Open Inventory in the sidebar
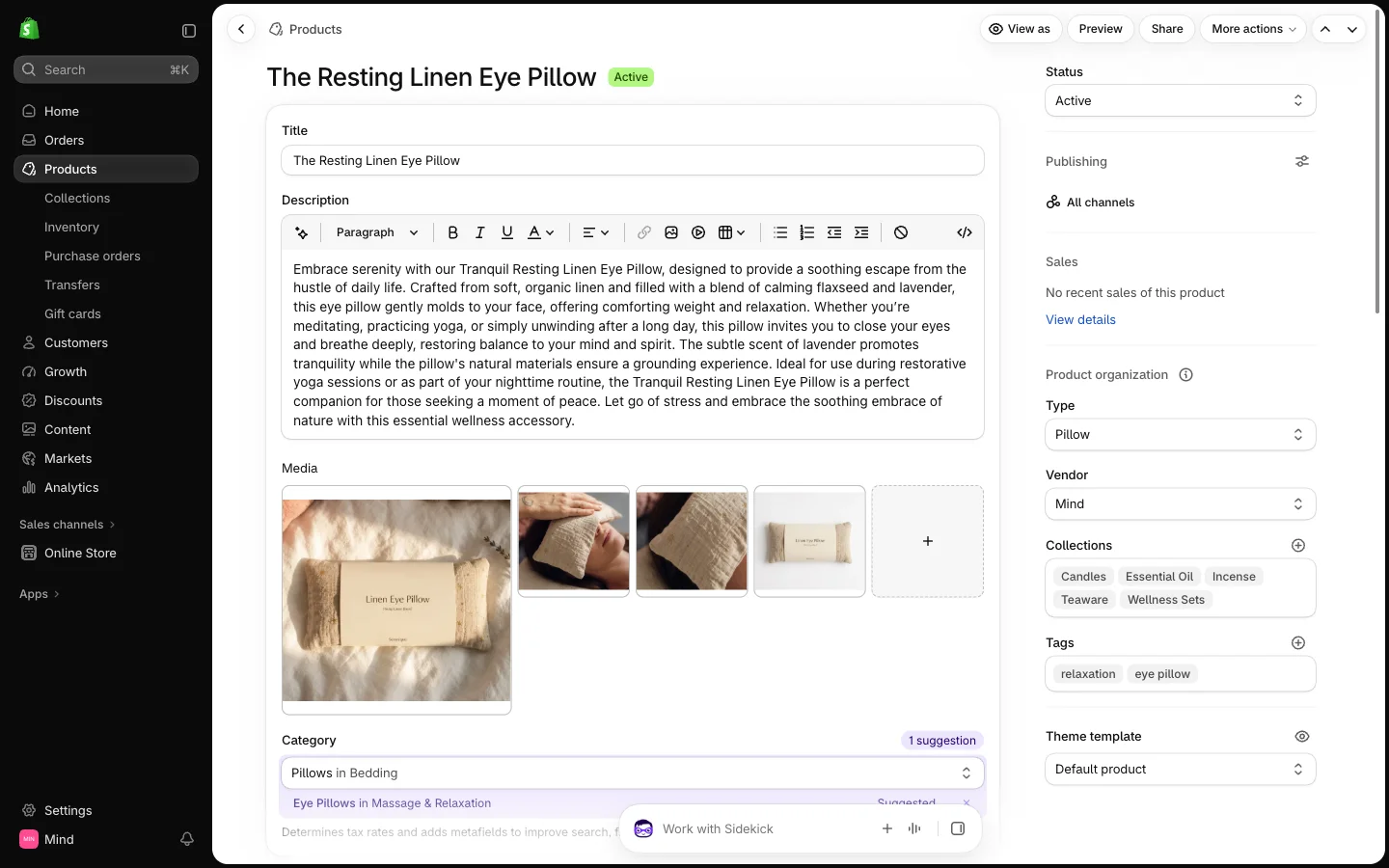Viewport: 1389px width, 868px height. [x=71, y=227]
